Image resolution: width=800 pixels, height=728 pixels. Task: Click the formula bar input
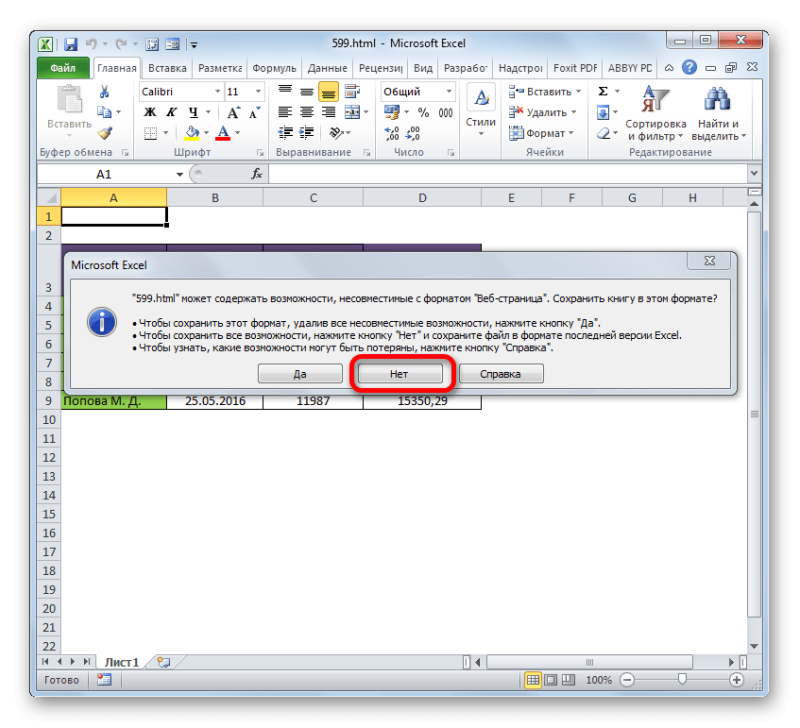coord(508,174)
